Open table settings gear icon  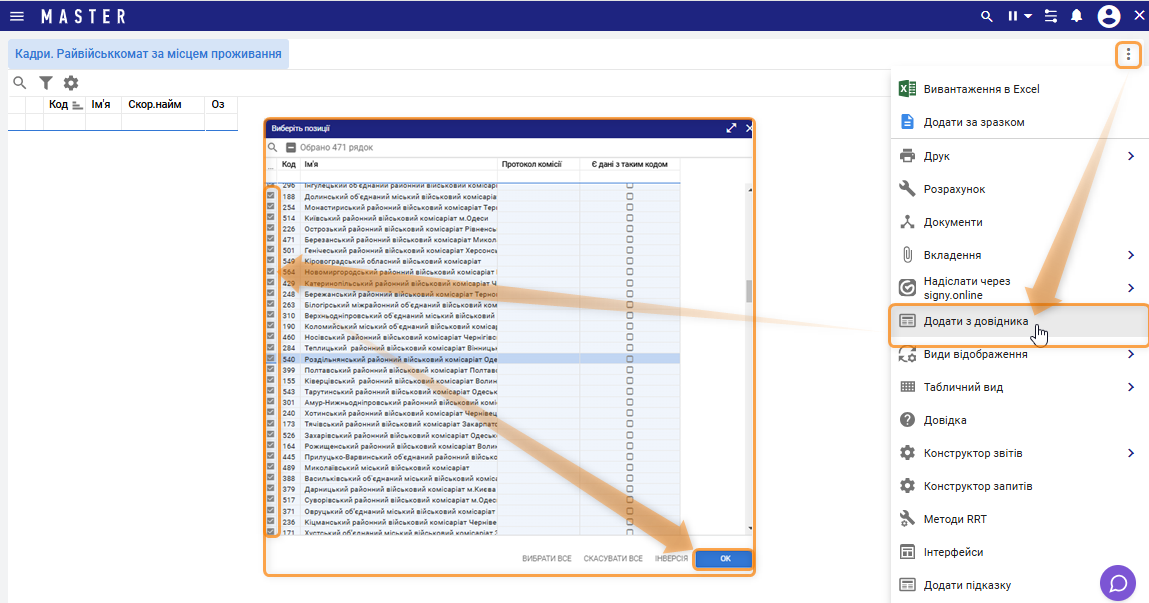(x=71, y=83)
